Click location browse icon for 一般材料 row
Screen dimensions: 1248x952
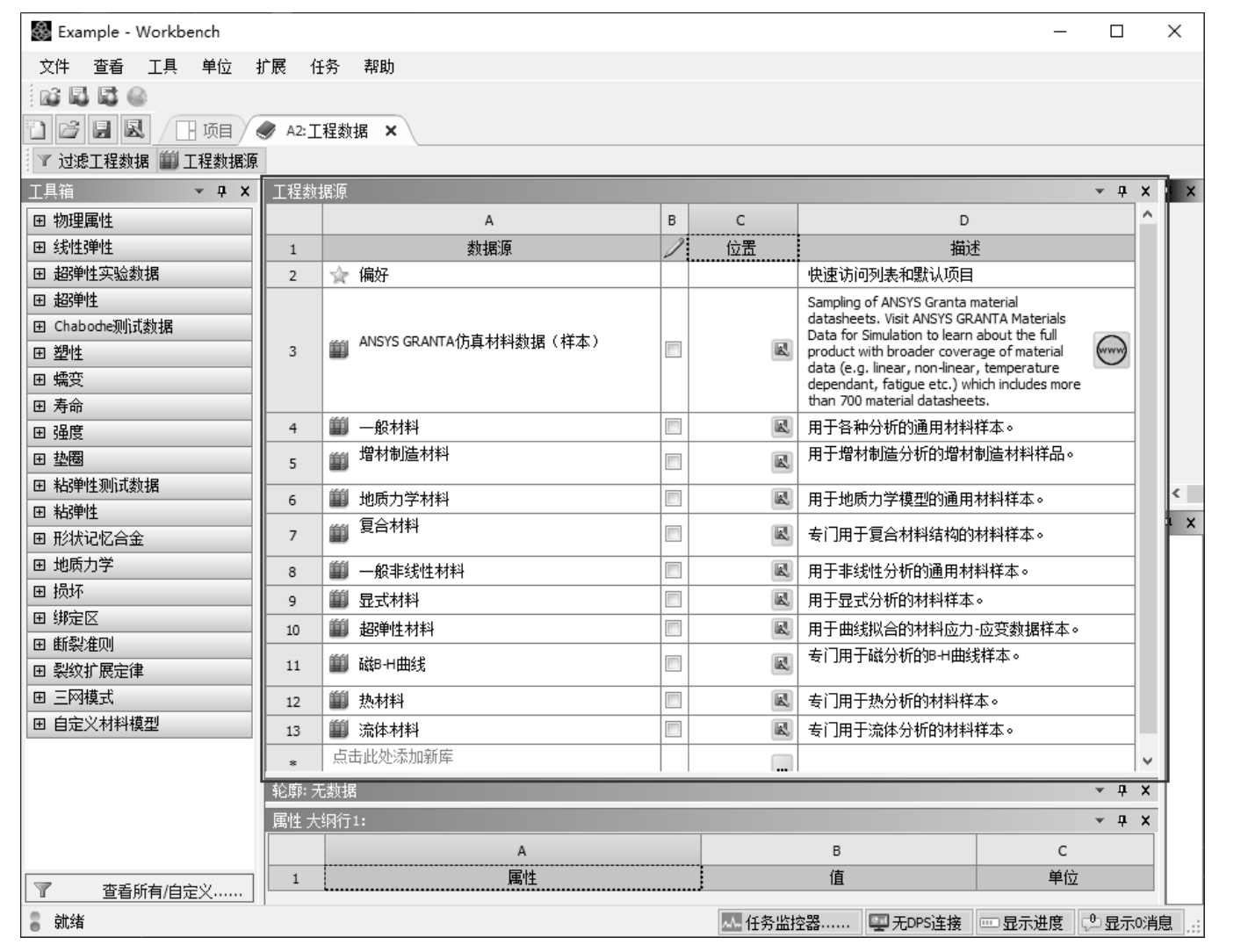(781, 427)
